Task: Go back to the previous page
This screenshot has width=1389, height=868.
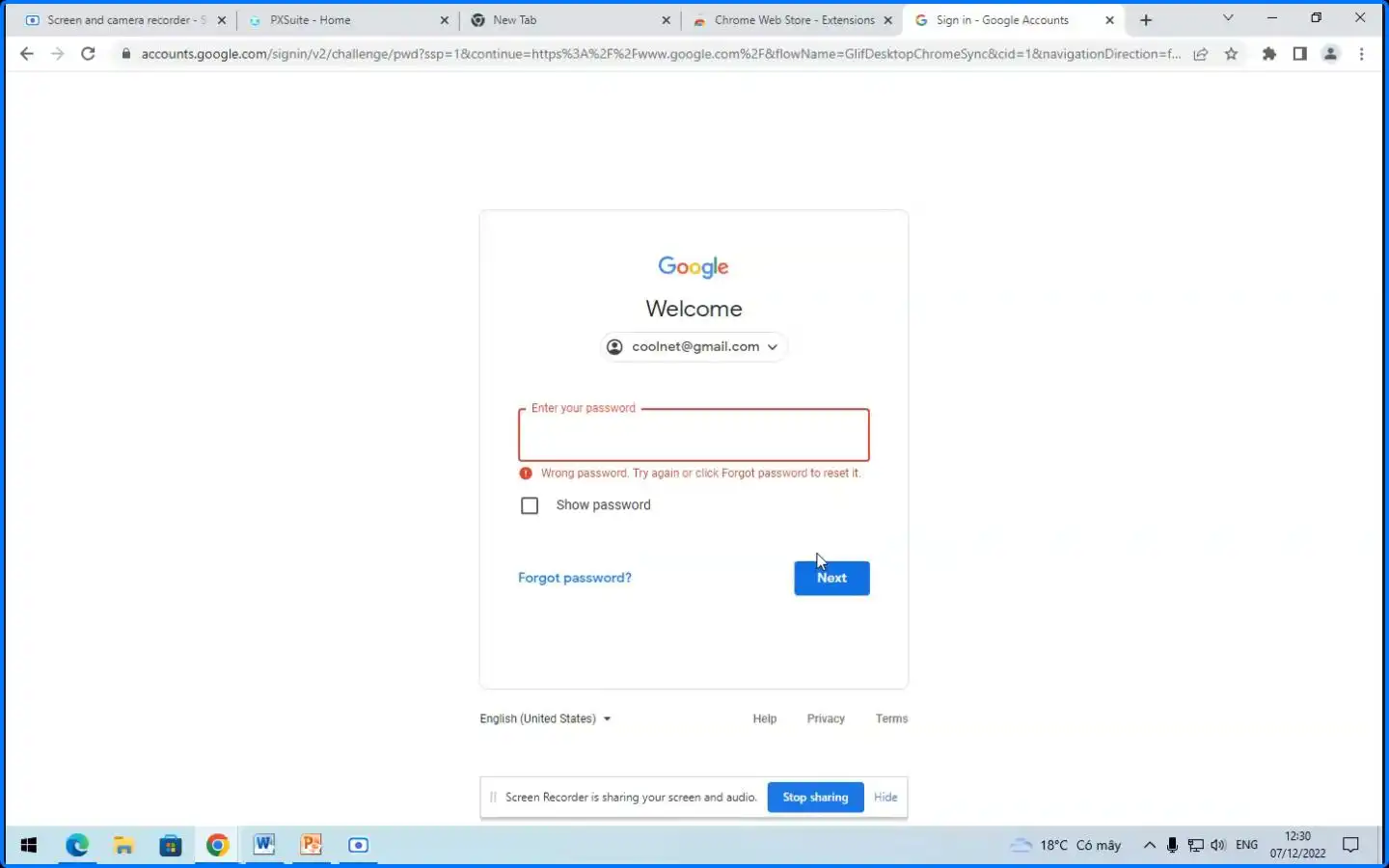Action: (27, 54)
